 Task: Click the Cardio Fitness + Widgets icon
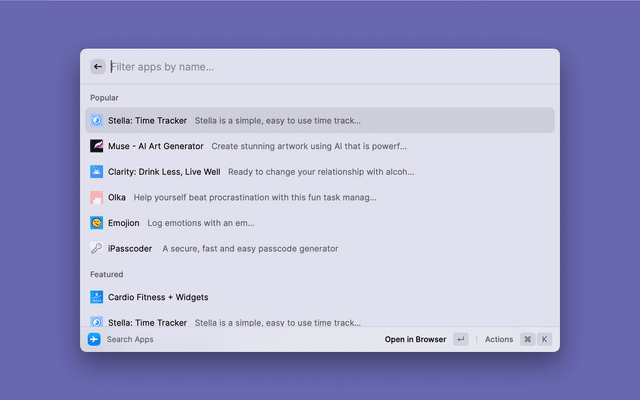[x=97, y=297]
